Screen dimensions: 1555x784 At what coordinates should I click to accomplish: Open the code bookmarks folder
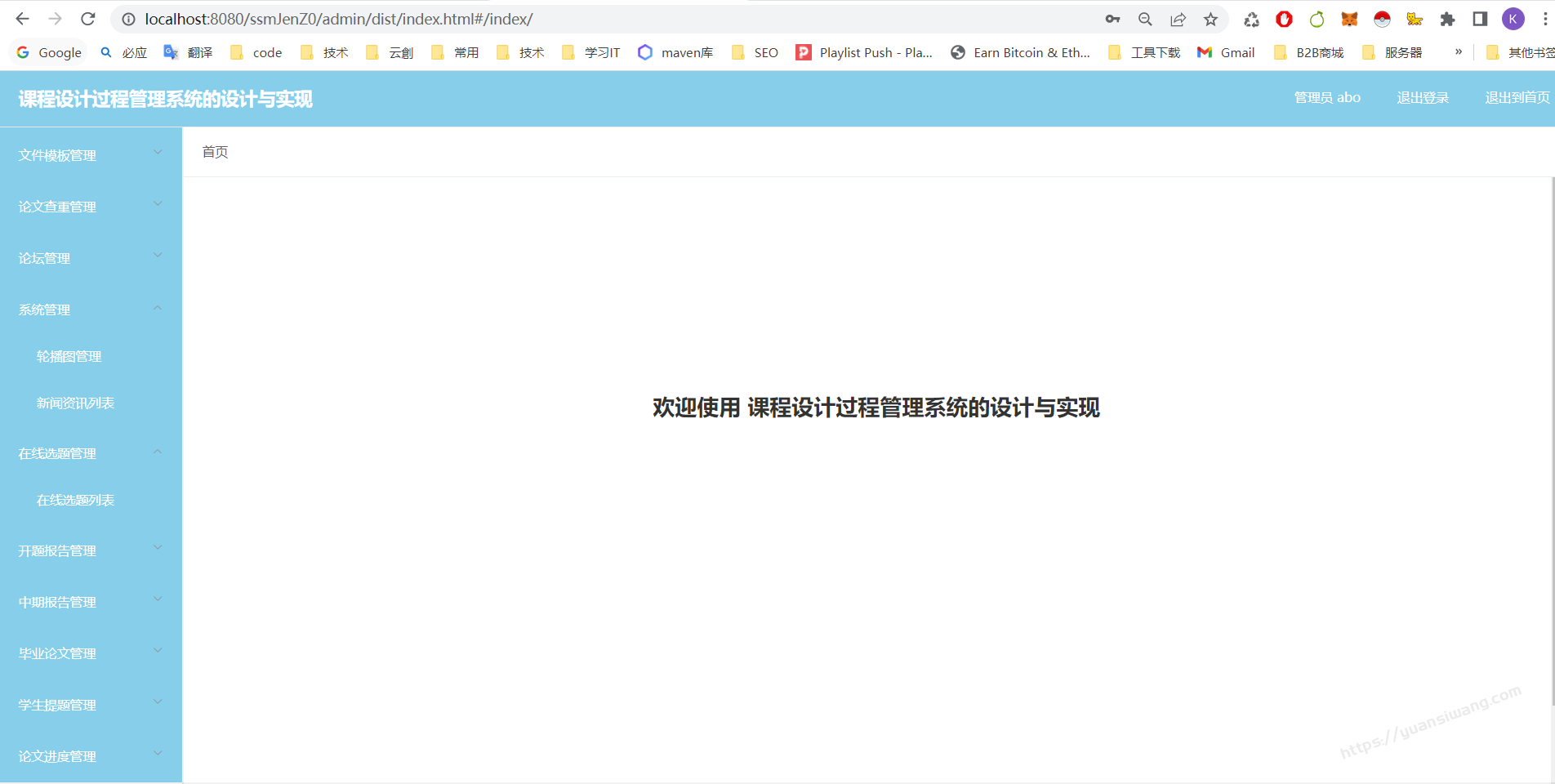[256, 52]
